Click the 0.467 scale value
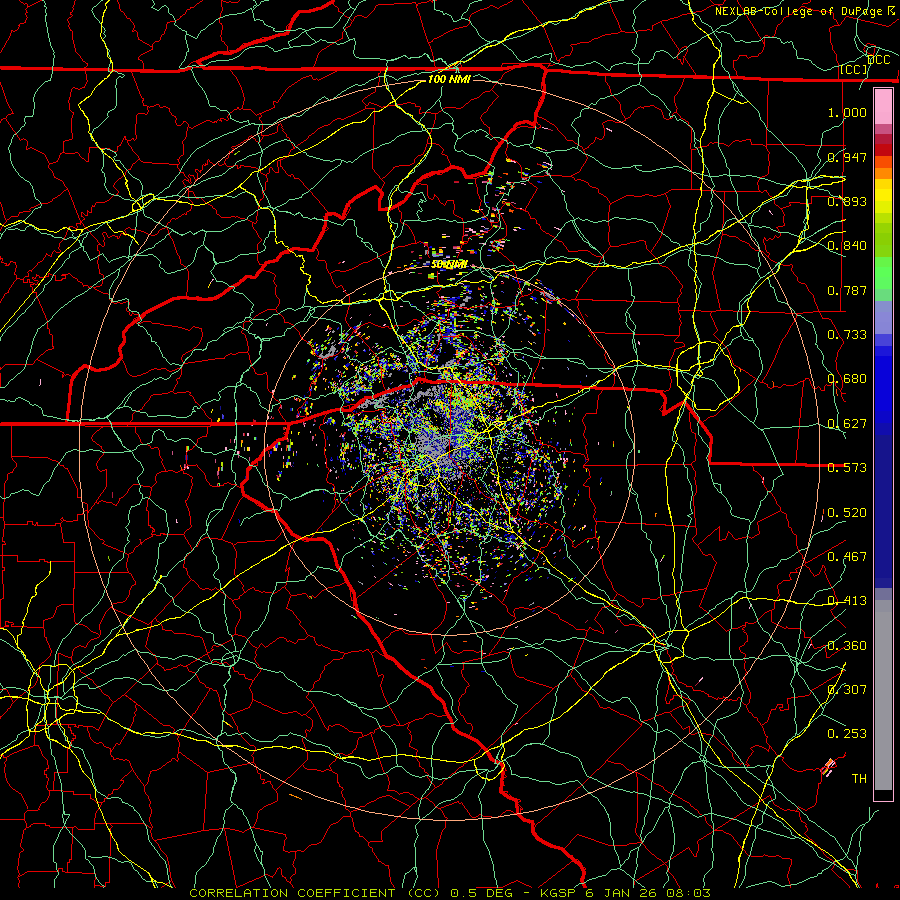 (x=847, y=557)
